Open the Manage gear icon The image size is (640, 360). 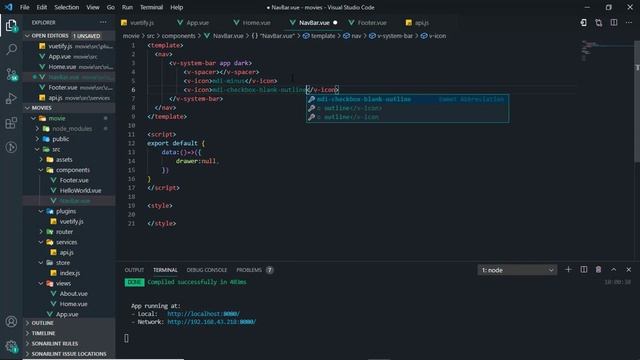(x=11, y=346)
